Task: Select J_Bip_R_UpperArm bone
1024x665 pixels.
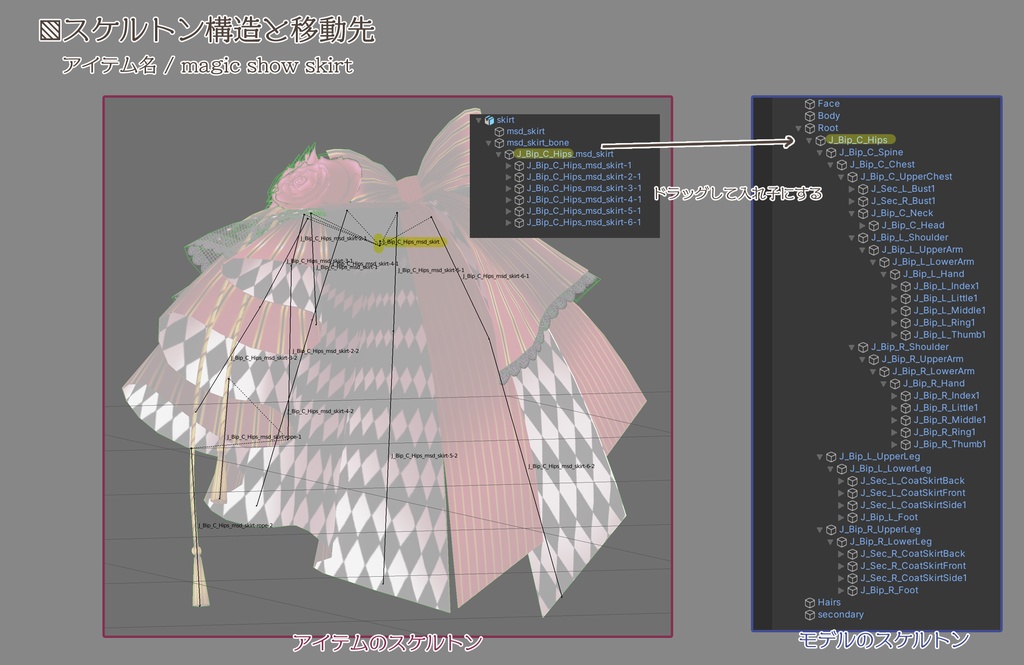Action: click(x=922, y=359)
